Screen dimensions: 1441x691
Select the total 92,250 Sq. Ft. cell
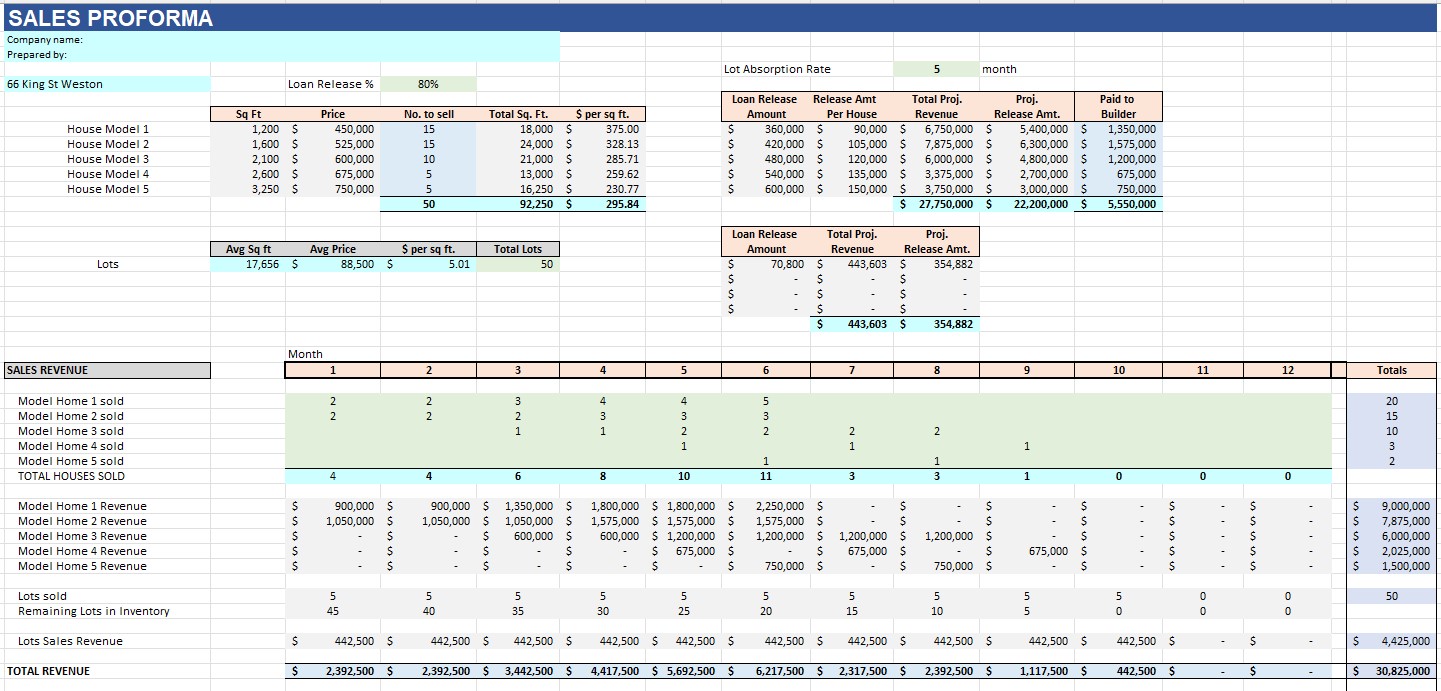click(x=518, y=204)
